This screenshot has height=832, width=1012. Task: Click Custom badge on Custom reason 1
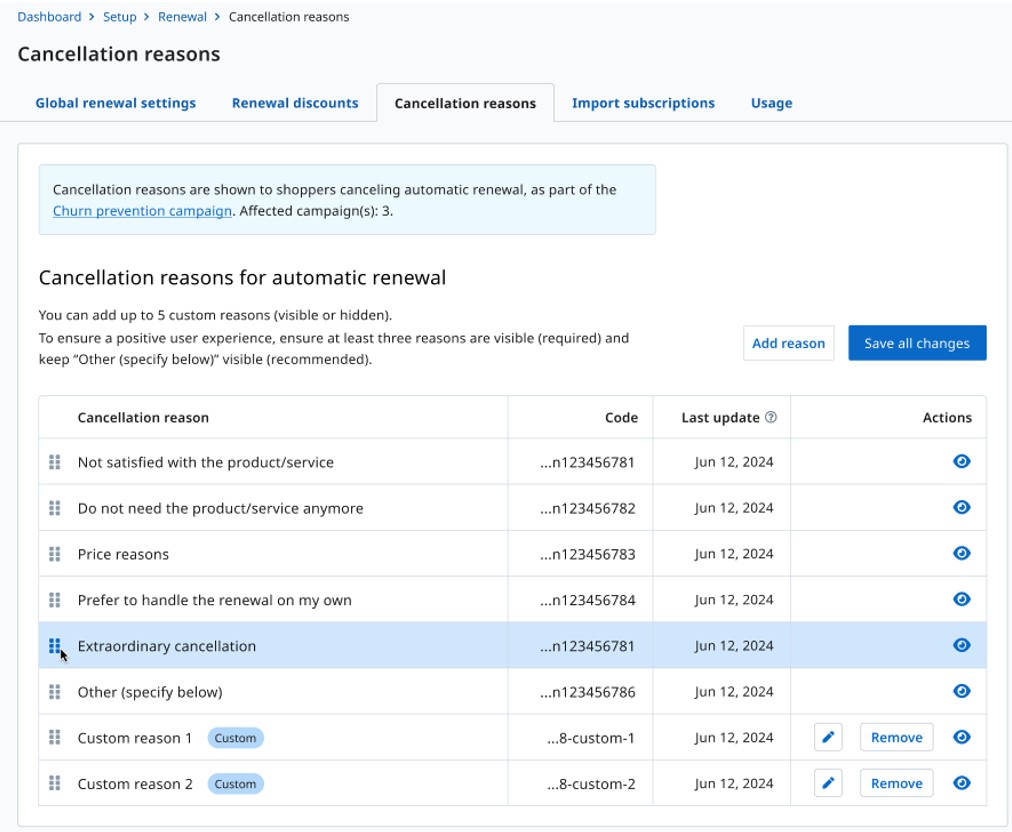point(235,738)
